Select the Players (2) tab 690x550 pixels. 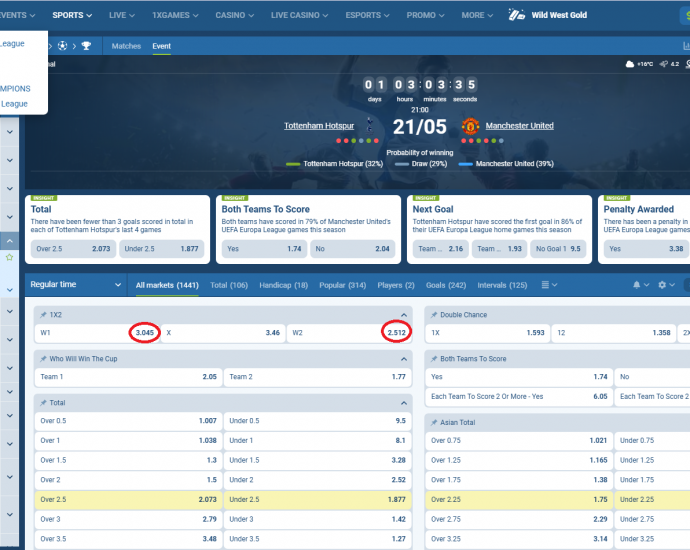pos(396,285)
